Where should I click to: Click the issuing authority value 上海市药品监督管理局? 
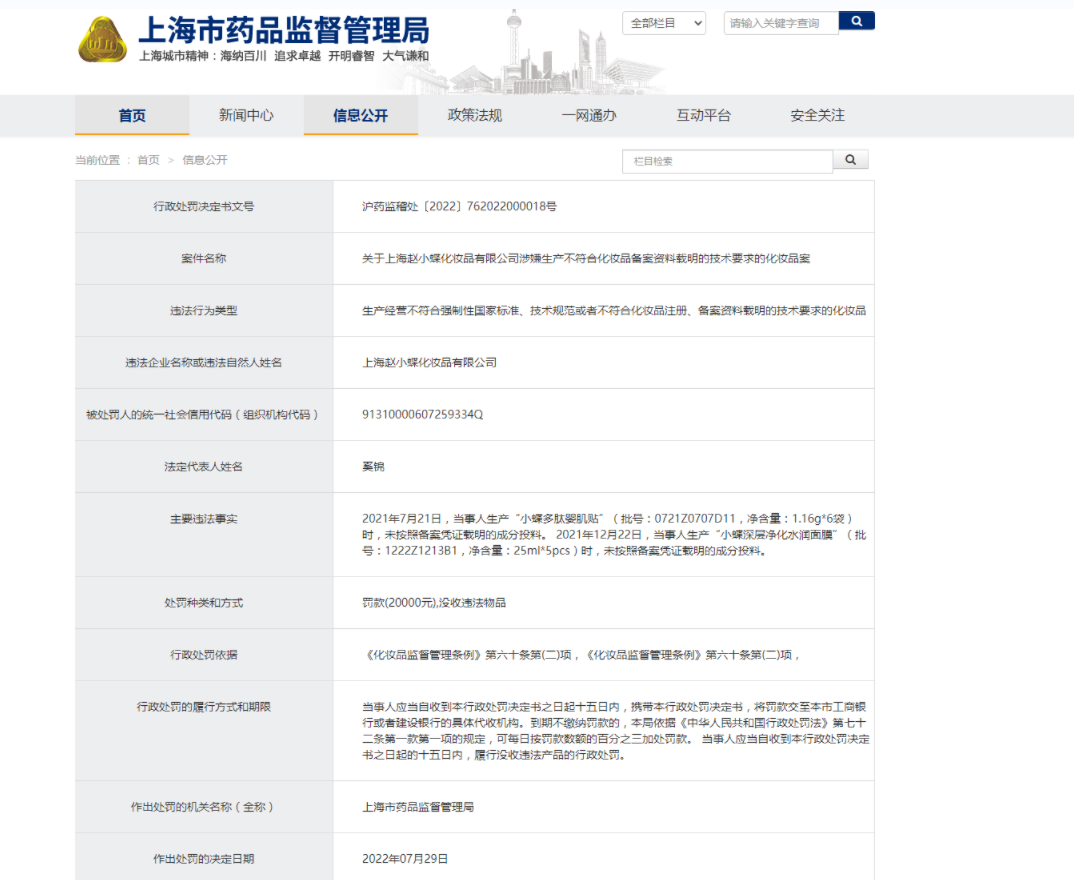pyautogui.click(x=418, y=807)
